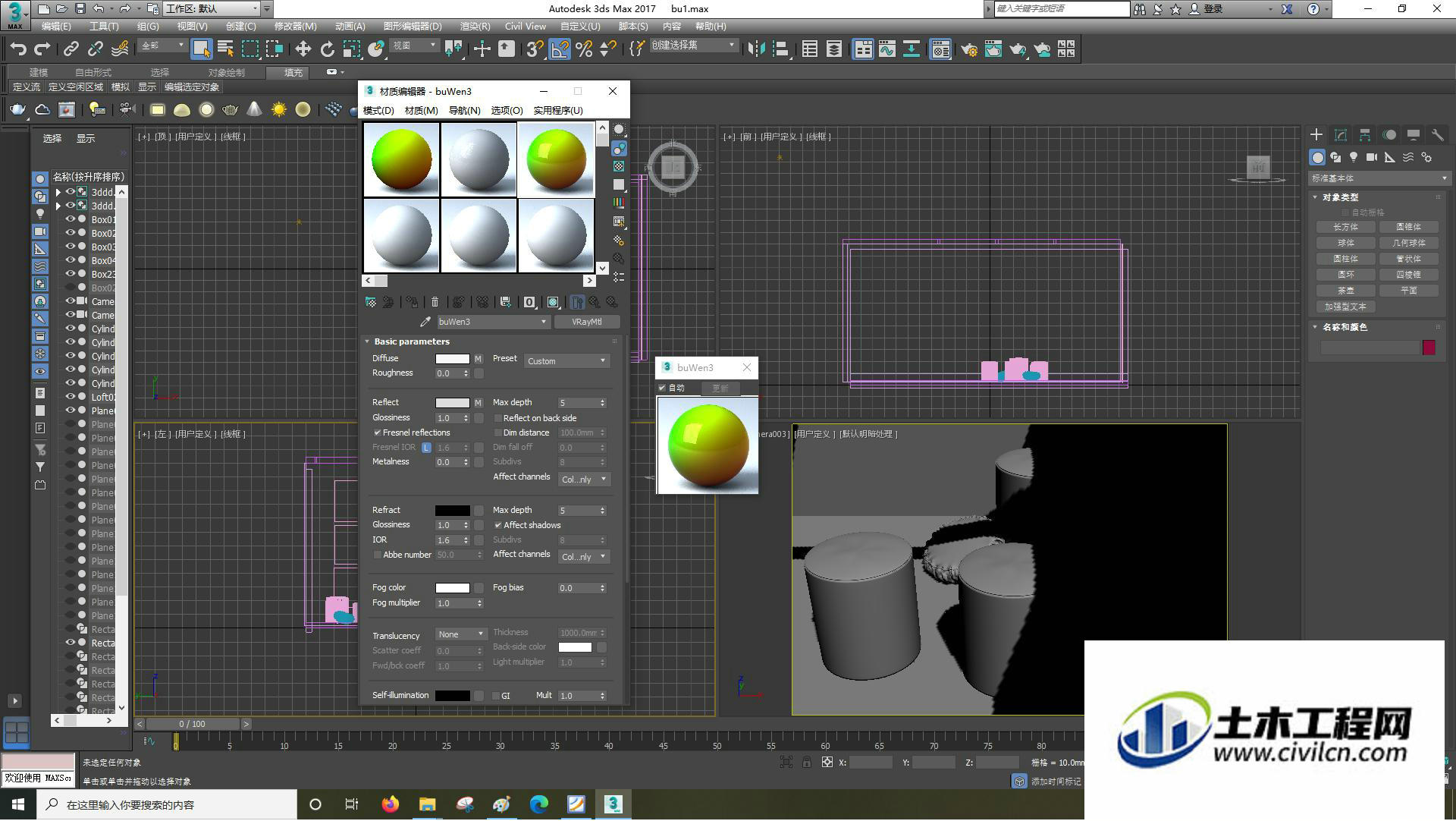Click Delete material trash icon

tap(435, 302)
